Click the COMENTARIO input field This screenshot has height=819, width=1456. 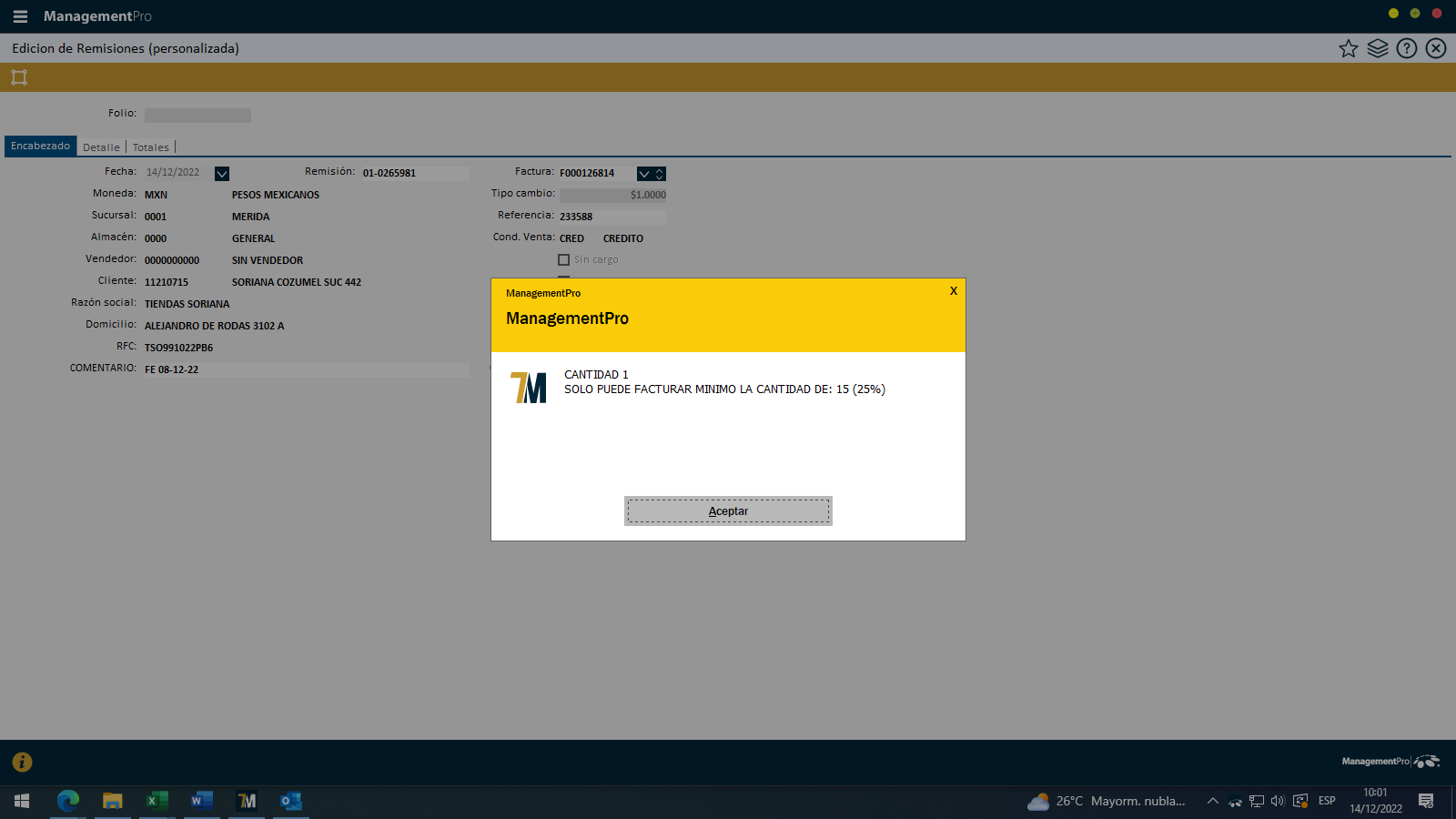tap(306, 370)
